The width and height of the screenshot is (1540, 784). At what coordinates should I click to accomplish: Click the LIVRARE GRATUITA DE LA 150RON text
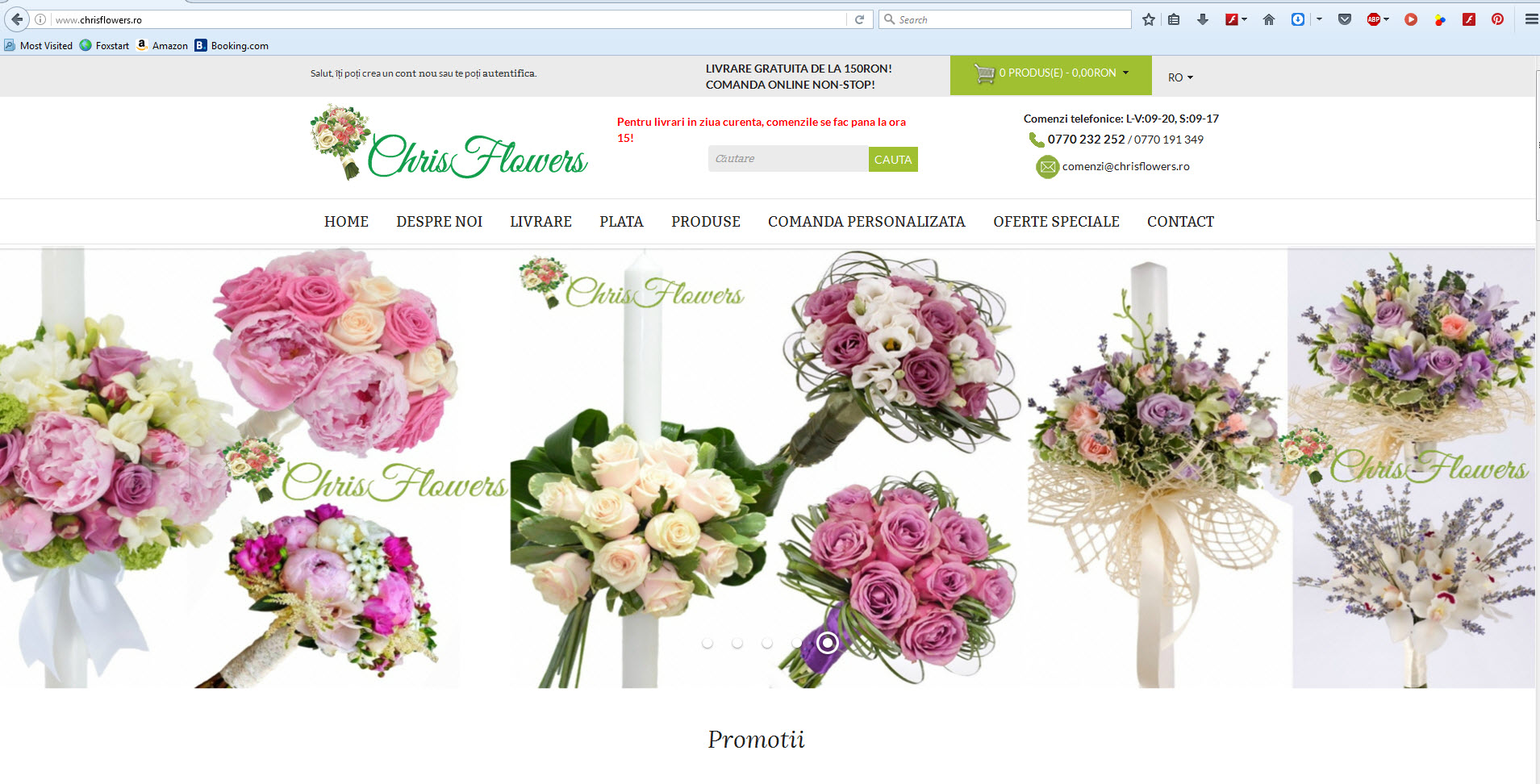point(799,69)
